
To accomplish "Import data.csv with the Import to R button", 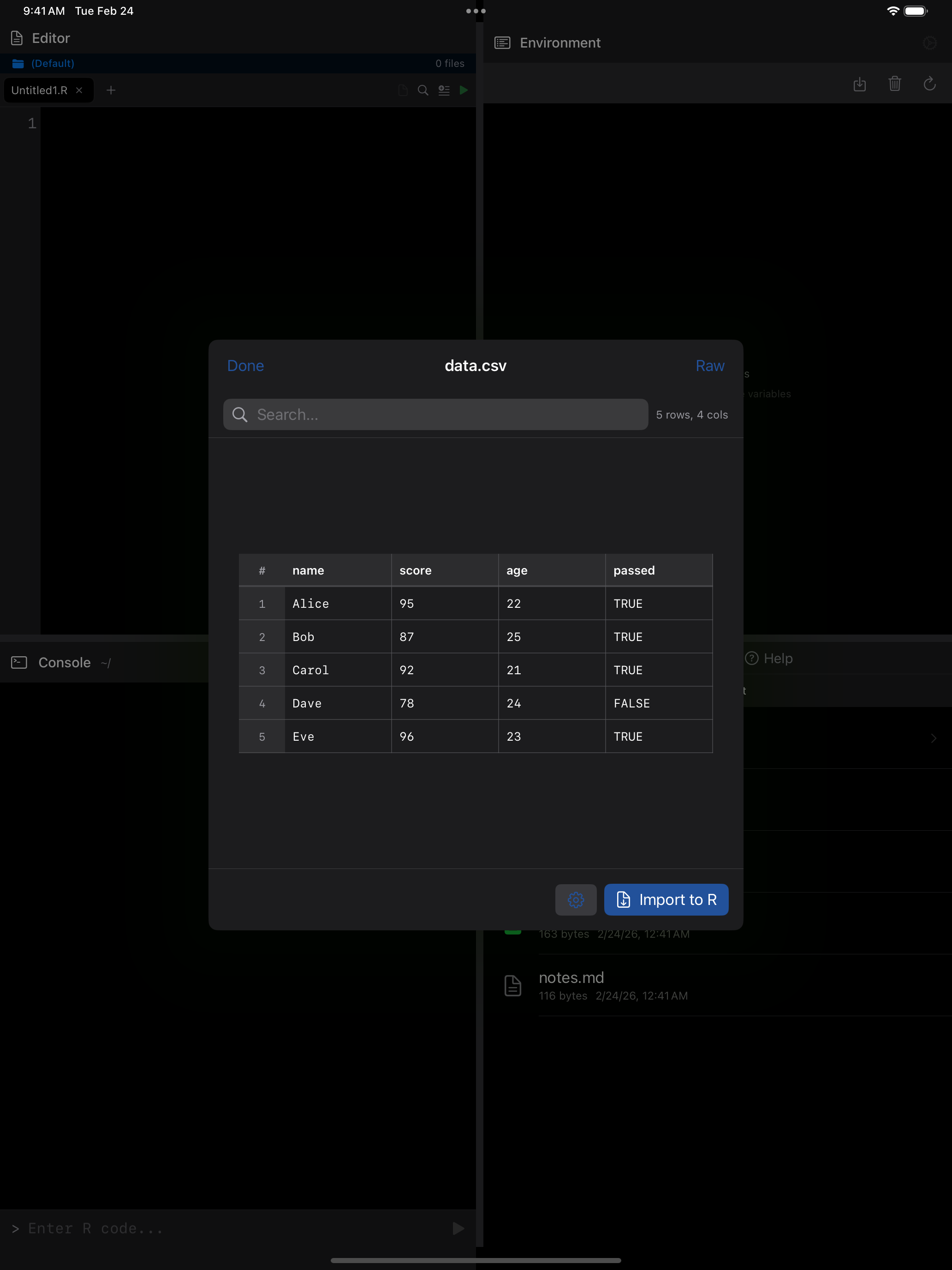I will (666, 900).
